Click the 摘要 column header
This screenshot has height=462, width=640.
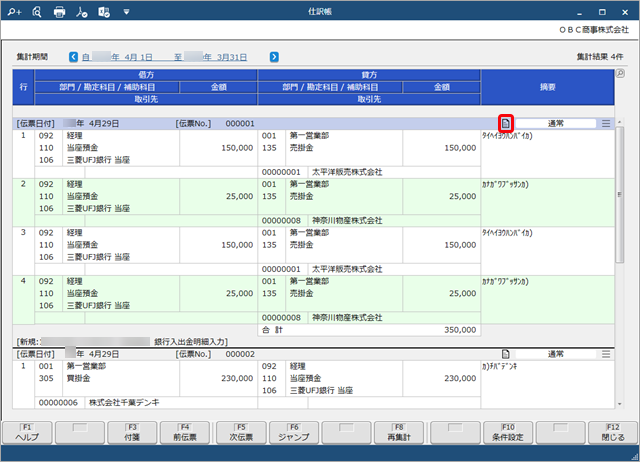click(547, 87)
